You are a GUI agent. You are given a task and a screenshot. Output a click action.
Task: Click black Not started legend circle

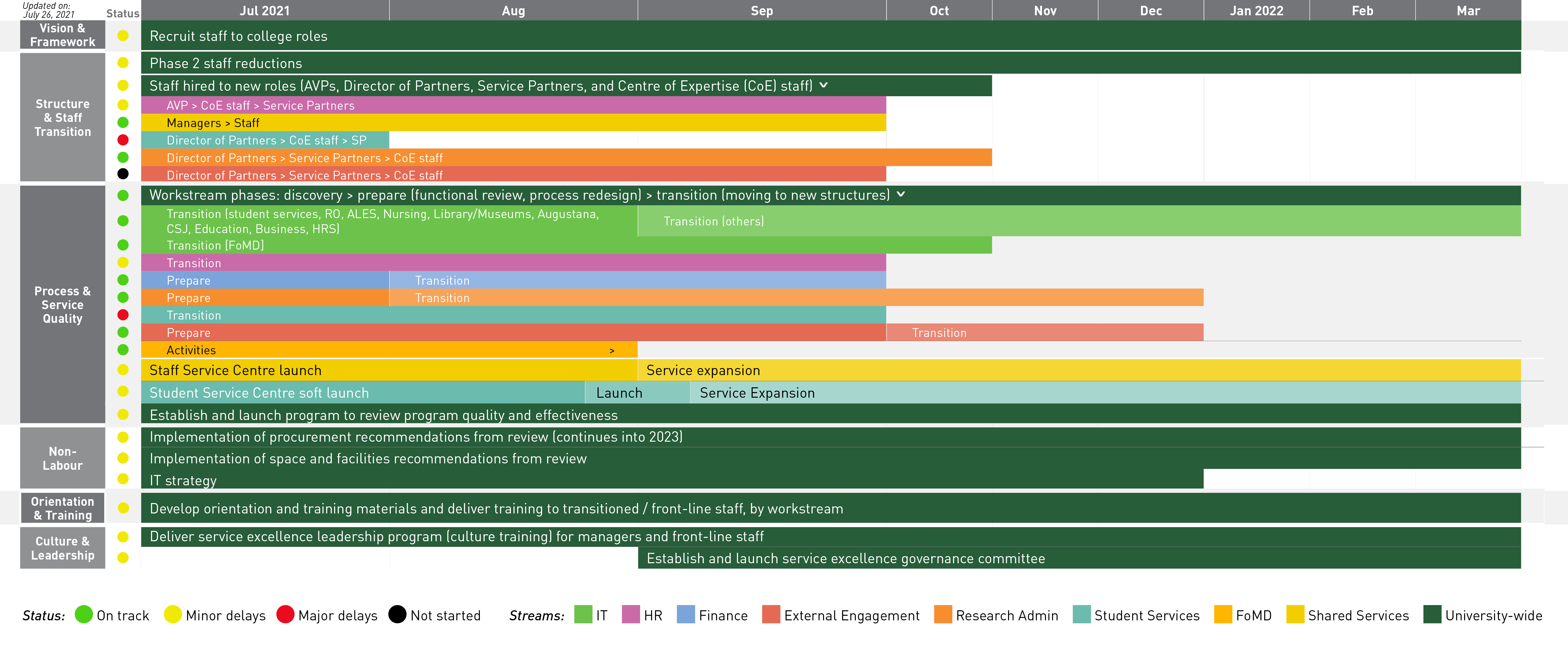[397, 614]
